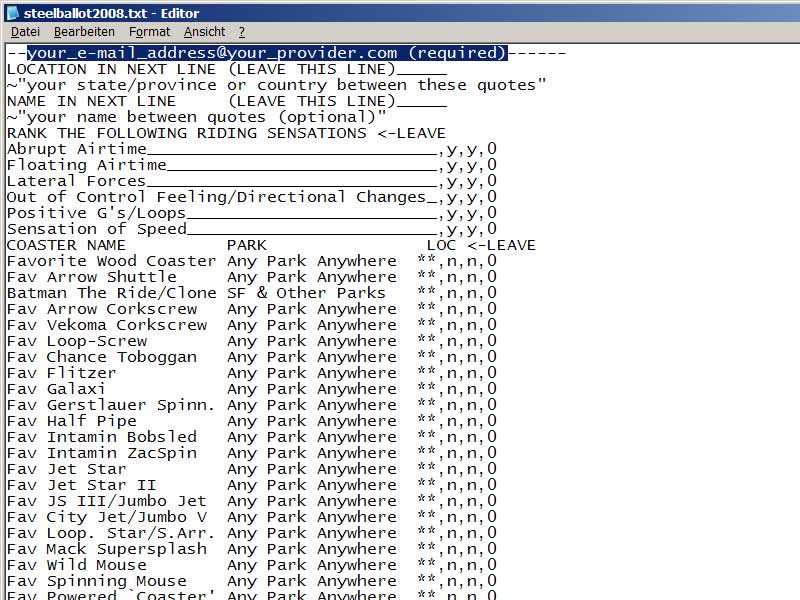Click the highlighted e-mail address placeholder text
800x600 pixels.
tap(267, 53)
